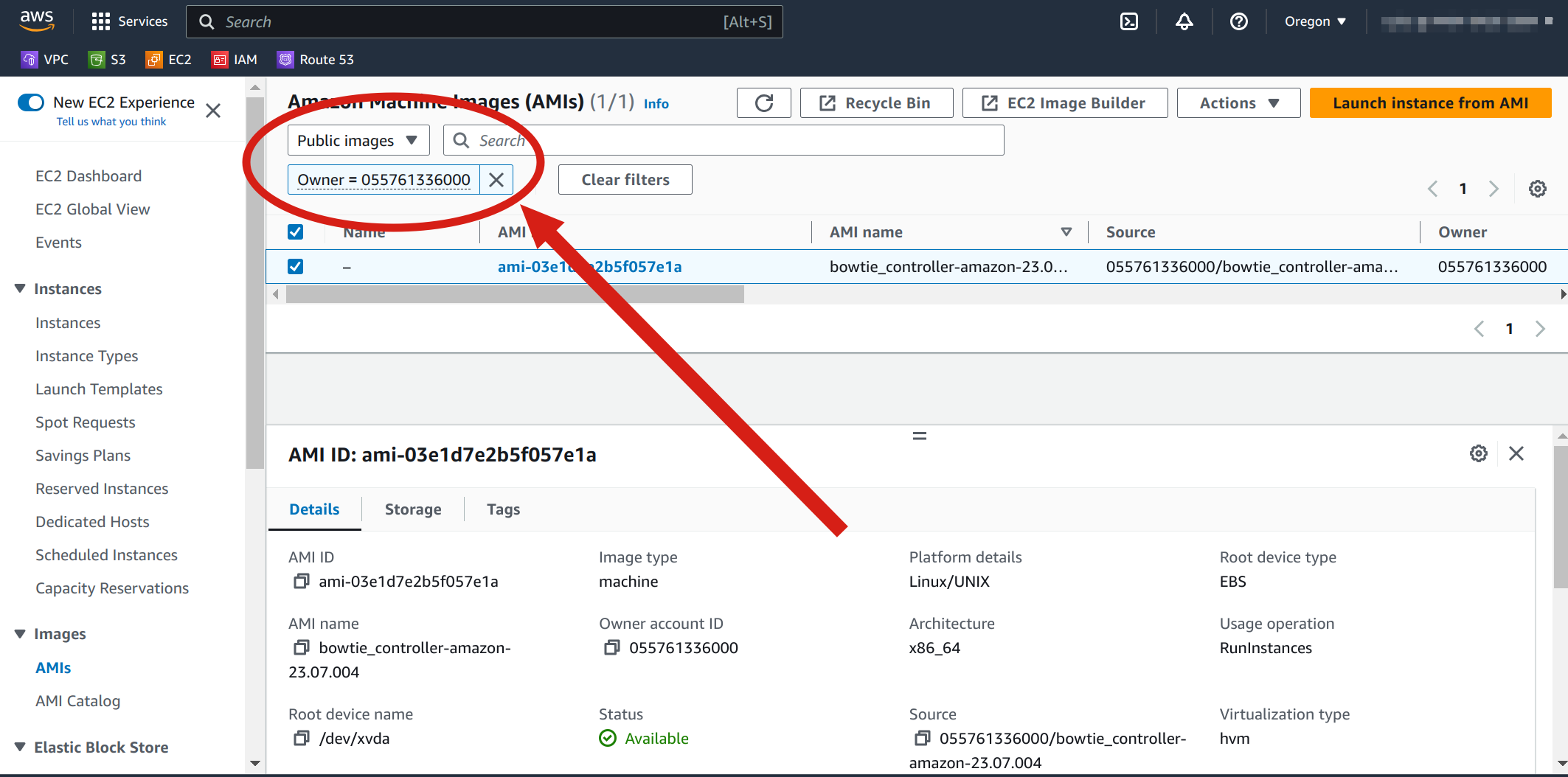Open the account menu in header
This screenshot has width=1568, height=777.
click(1466, 21)
